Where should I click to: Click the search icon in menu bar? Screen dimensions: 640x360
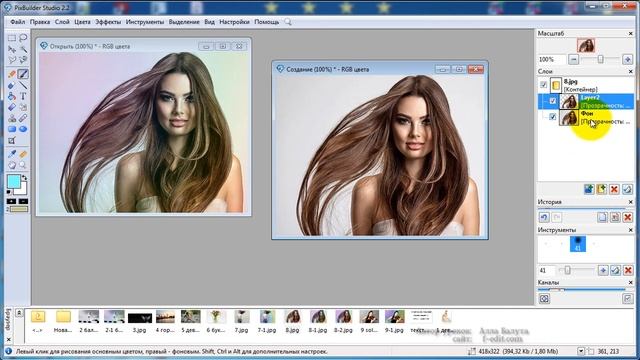(x=288, y=22)
